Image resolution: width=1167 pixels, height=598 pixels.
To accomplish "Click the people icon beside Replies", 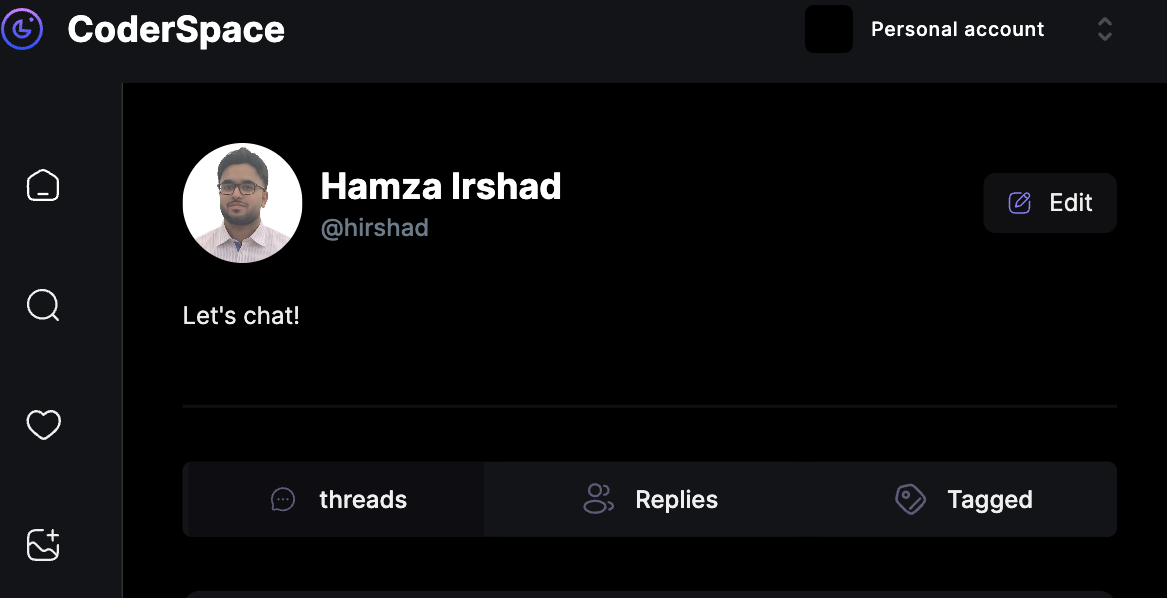I will (598, 499).
